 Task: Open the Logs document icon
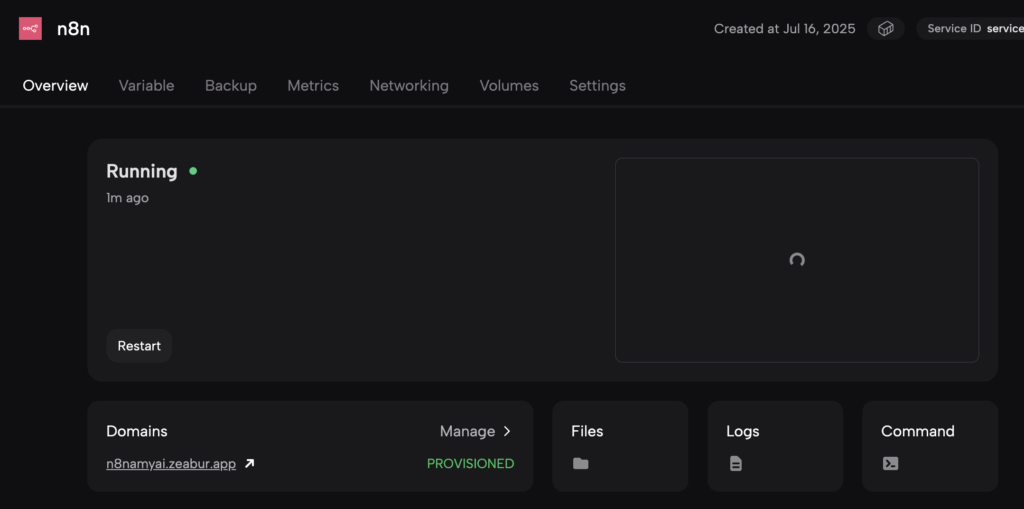coord(736,464)
